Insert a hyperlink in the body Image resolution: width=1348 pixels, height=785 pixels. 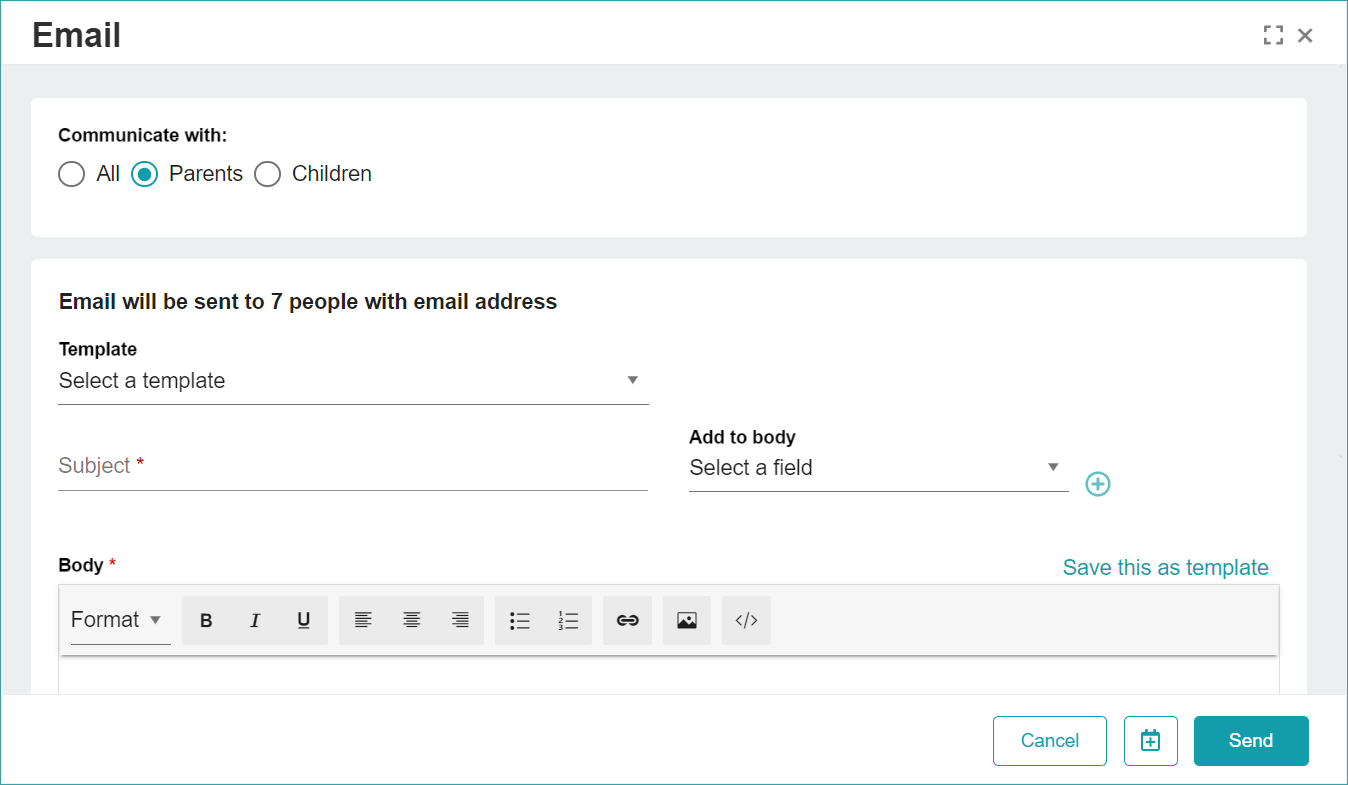click(x=627, y=620)
